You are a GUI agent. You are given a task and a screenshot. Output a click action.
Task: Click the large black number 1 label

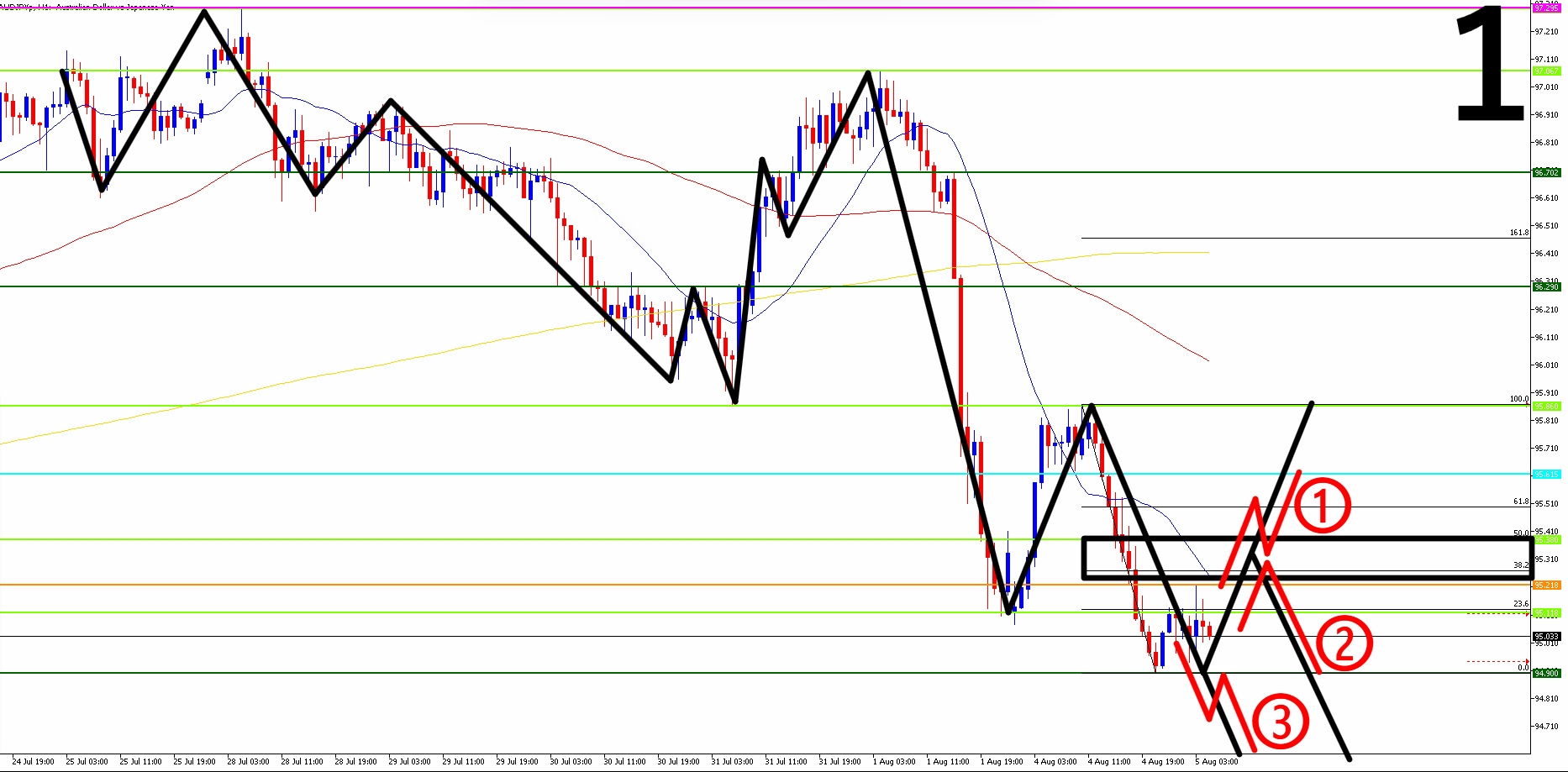click(x=1488, y=66)
